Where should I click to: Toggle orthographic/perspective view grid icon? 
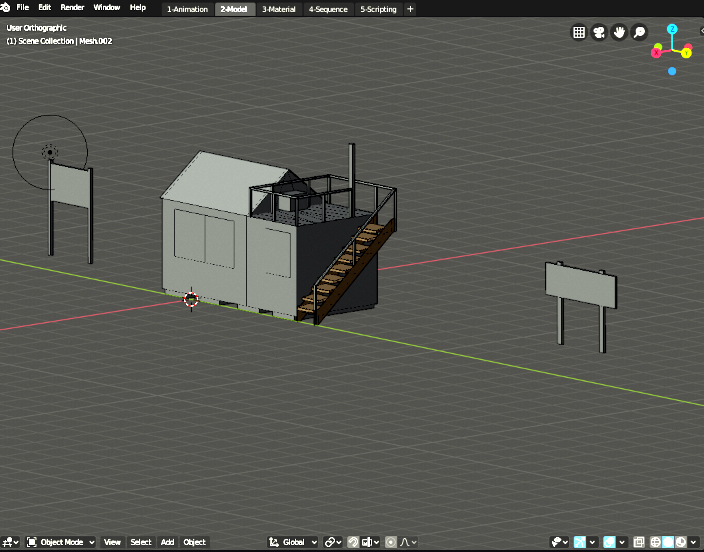point(579,32)
